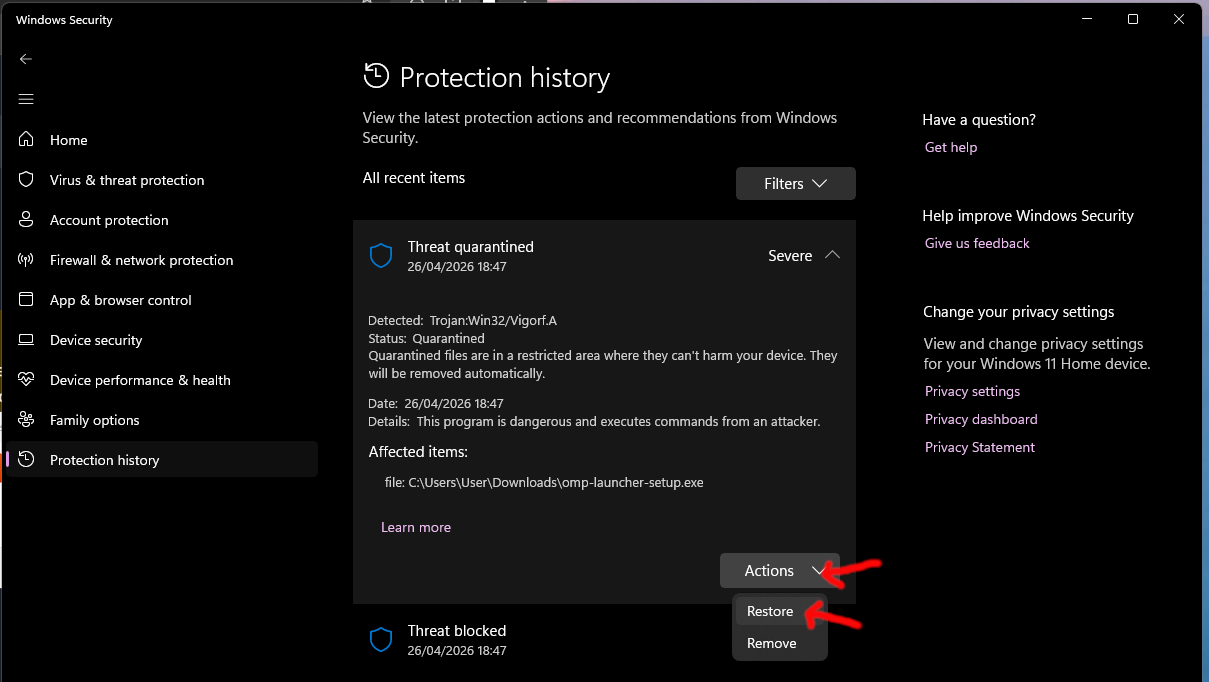Click the Protection history clock icon in sidebar

coord(27,460)
